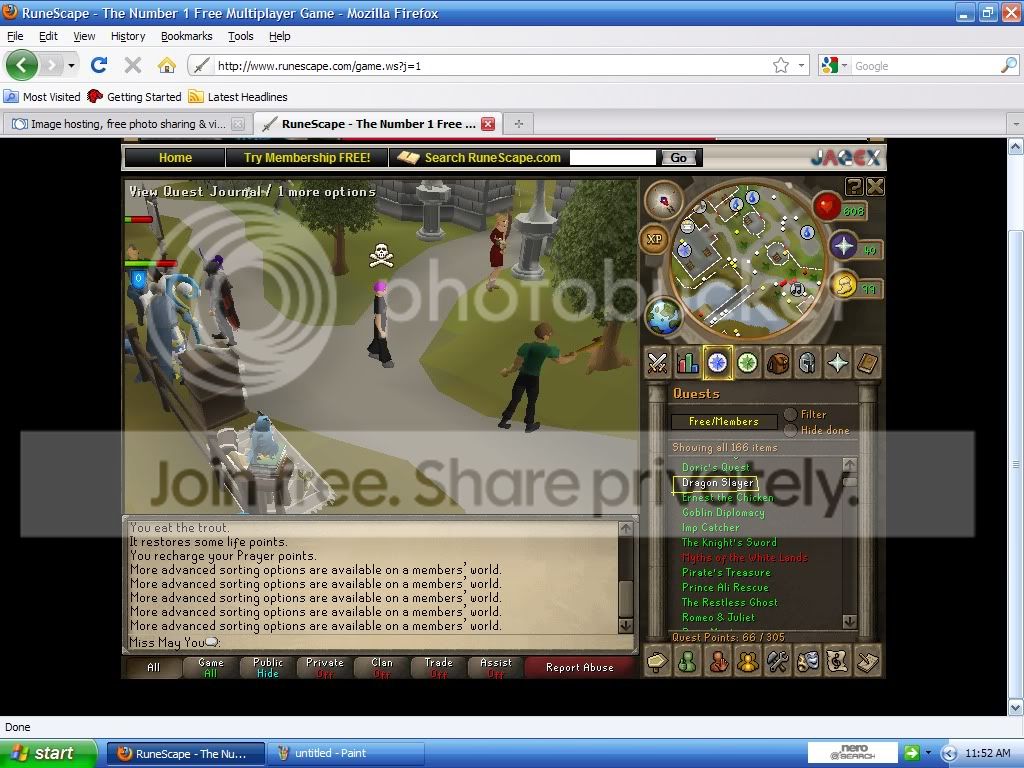Open the Worn Equipment helmet tab

(x=807, y=363)
